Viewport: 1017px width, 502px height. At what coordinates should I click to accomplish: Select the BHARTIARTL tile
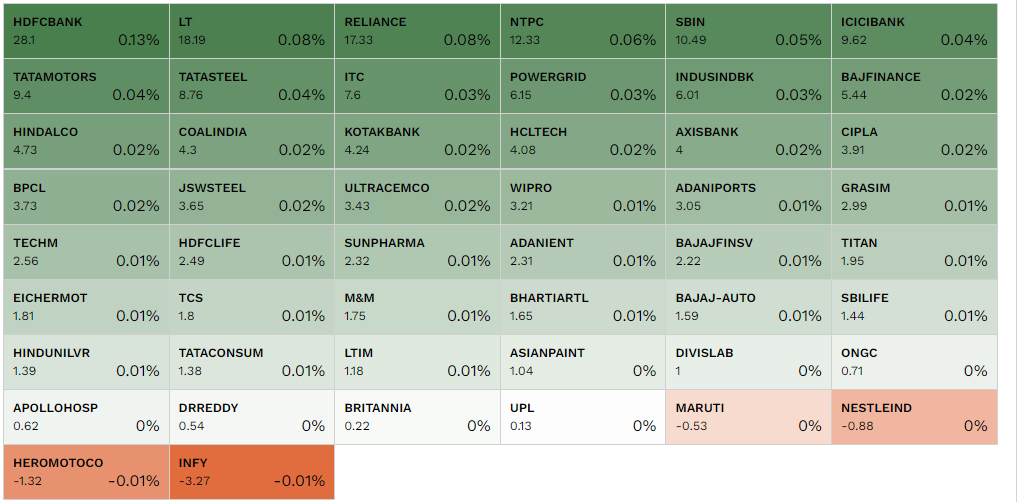(x=583, y=307)
